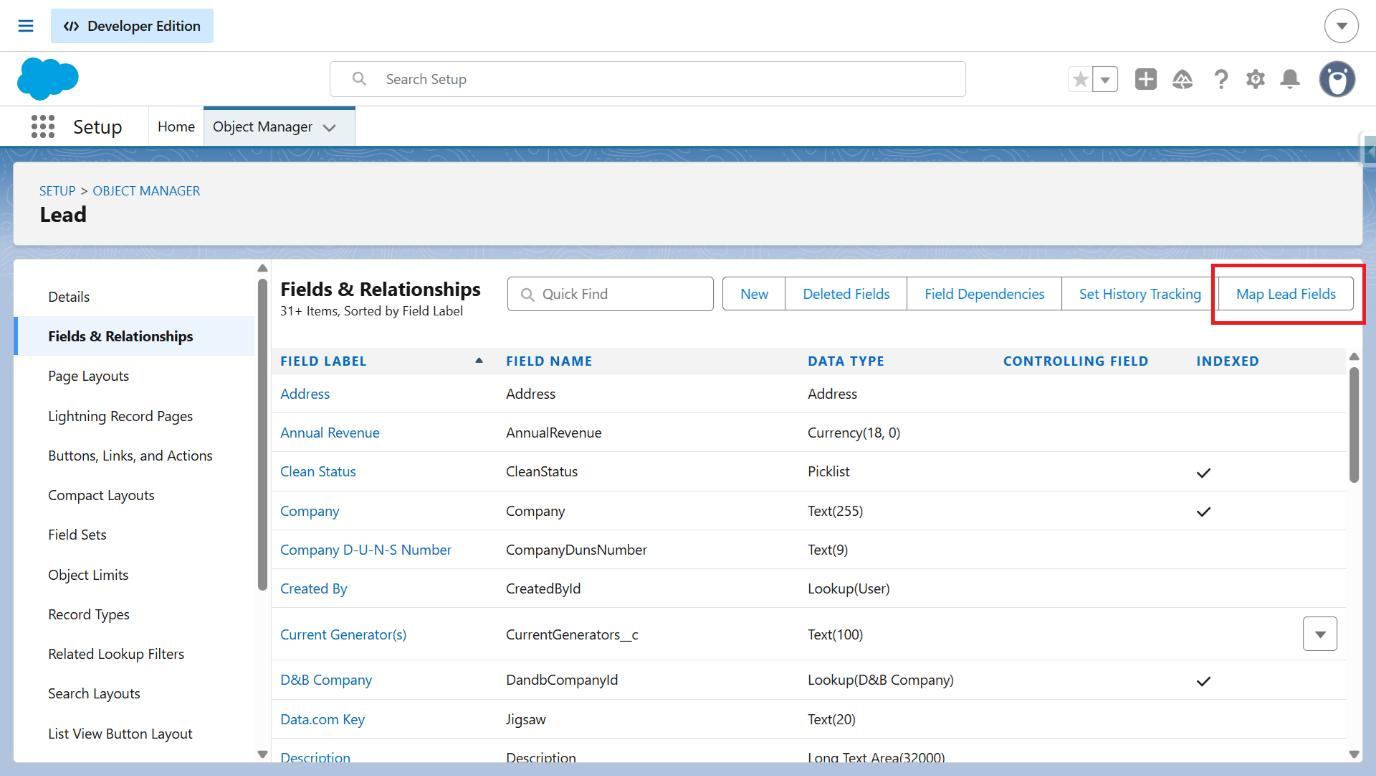Follow the SETUP breadcrumb link

(57, 191)
